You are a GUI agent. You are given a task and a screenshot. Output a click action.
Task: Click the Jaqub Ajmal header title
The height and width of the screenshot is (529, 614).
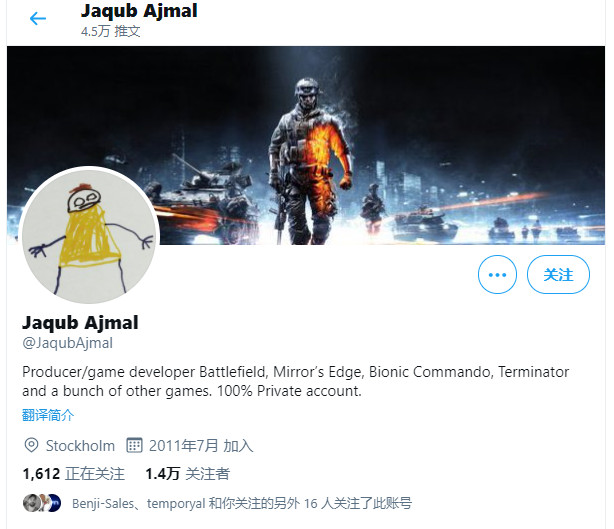click(139, 11)
